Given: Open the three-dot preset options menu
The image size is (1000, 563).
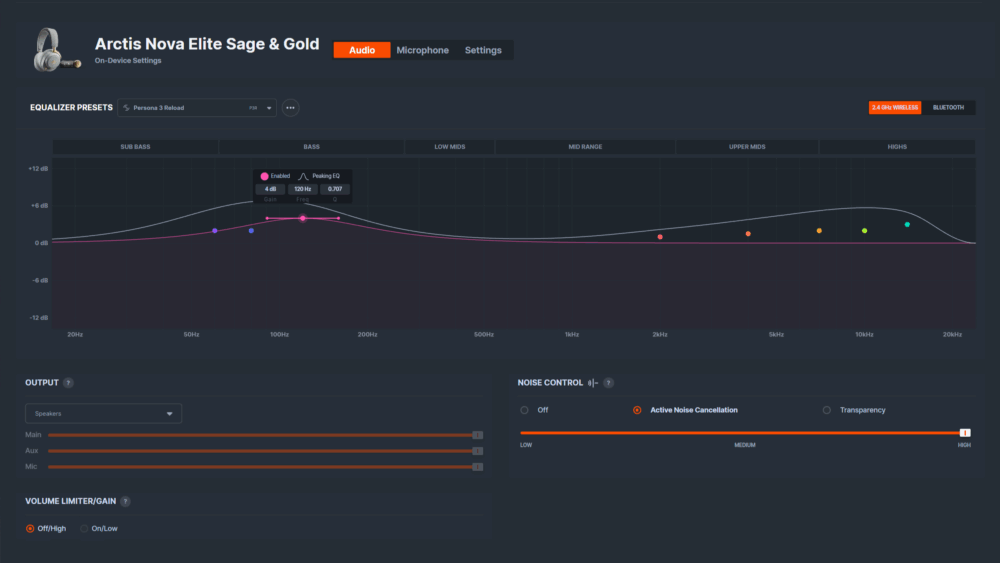Looking at the screenshot, I should [290, 108].
